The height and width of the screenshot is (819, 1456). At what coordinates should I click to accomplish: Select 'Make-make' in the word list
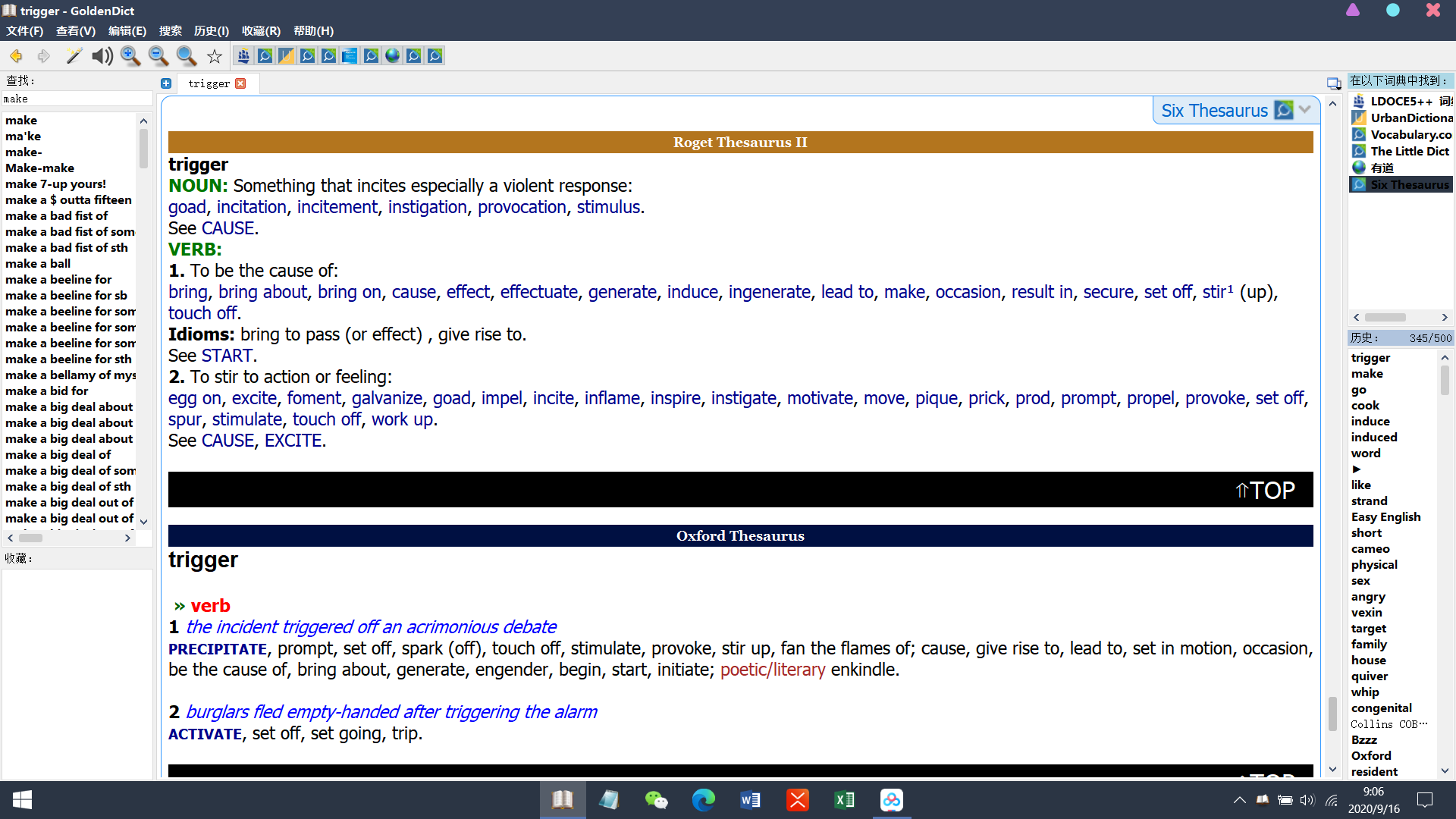(39, 168)
